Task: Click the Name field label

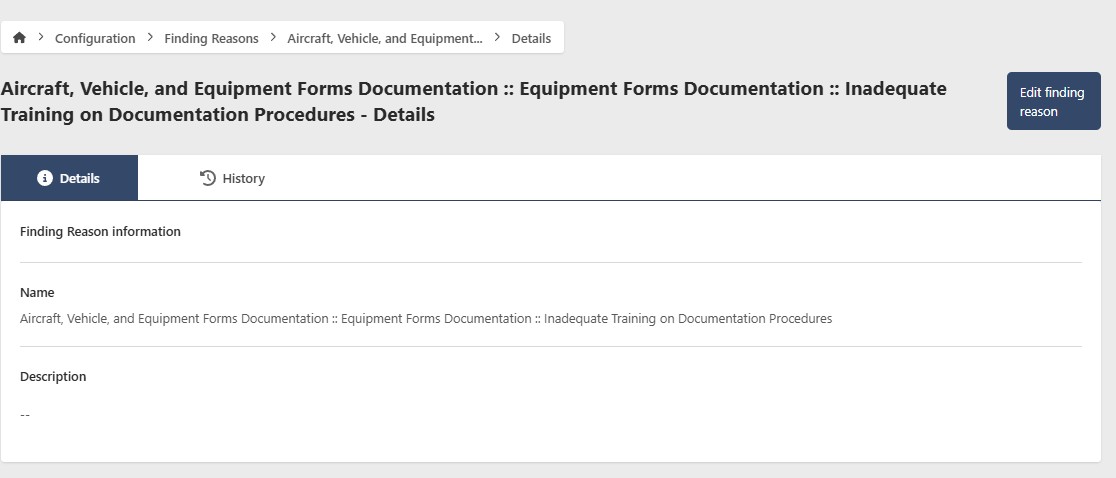Action: pos(37,292)
